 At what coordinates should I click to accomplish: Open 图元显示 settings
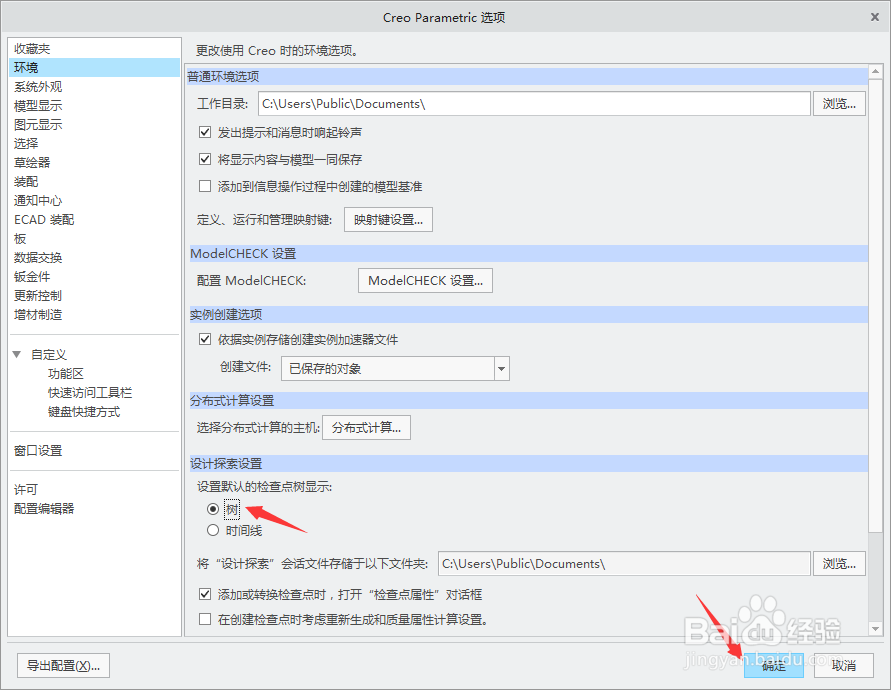38,124
